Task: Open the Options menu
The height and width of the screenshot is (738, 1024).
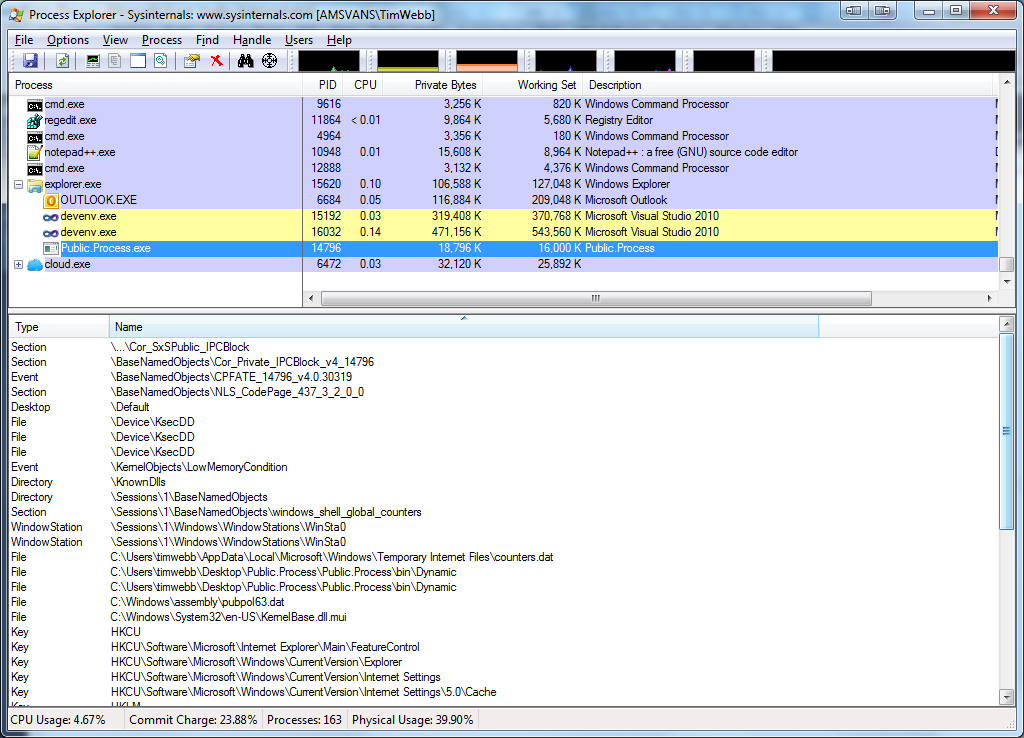Action: click(x=67, y=39)
